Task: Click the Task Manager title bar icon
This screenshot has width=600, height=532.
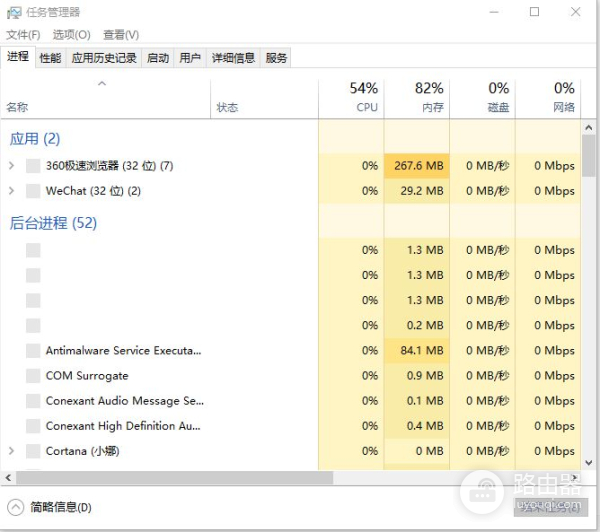Action: click(x=14, y=13)
